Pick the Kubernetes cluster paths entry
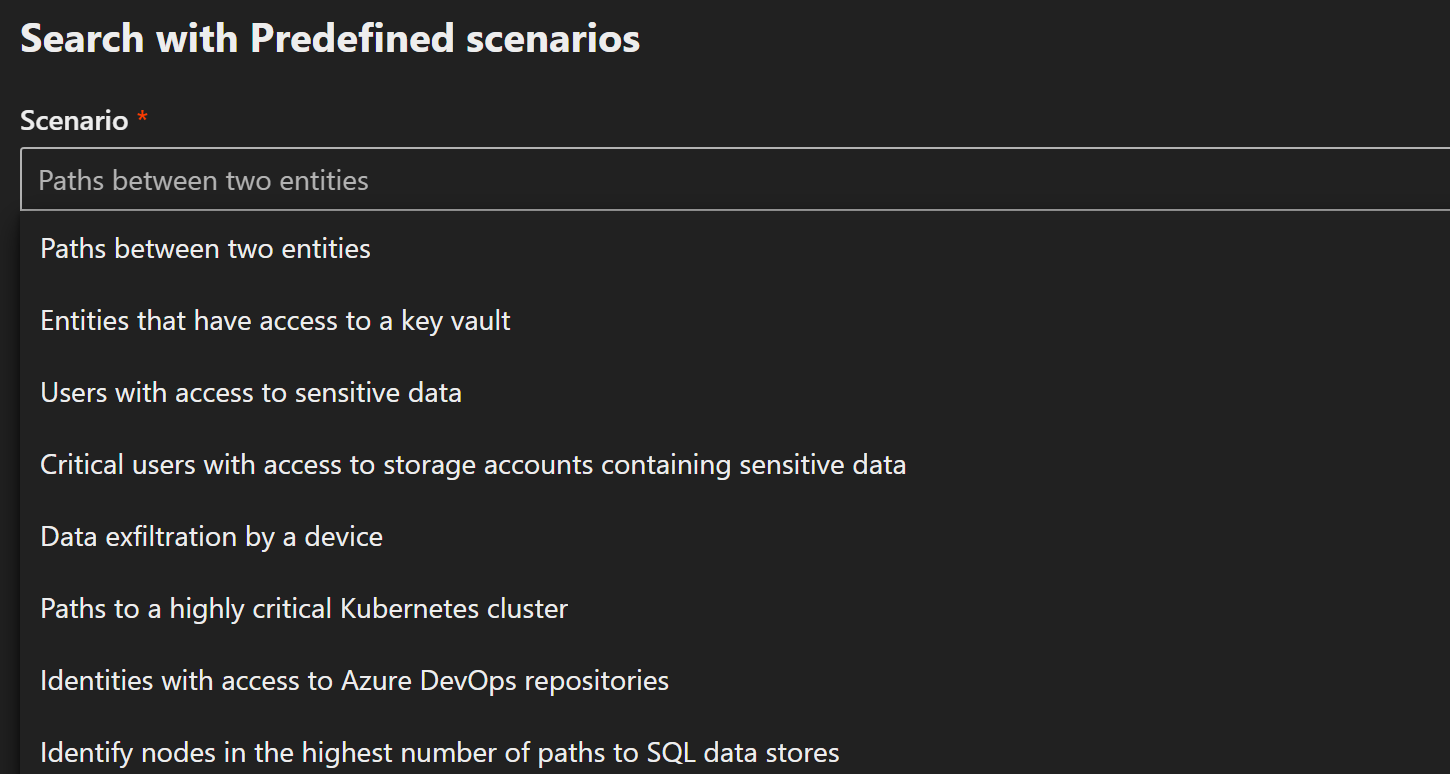This screenshot has width=1450, height=774. click(x=304, y=608)
